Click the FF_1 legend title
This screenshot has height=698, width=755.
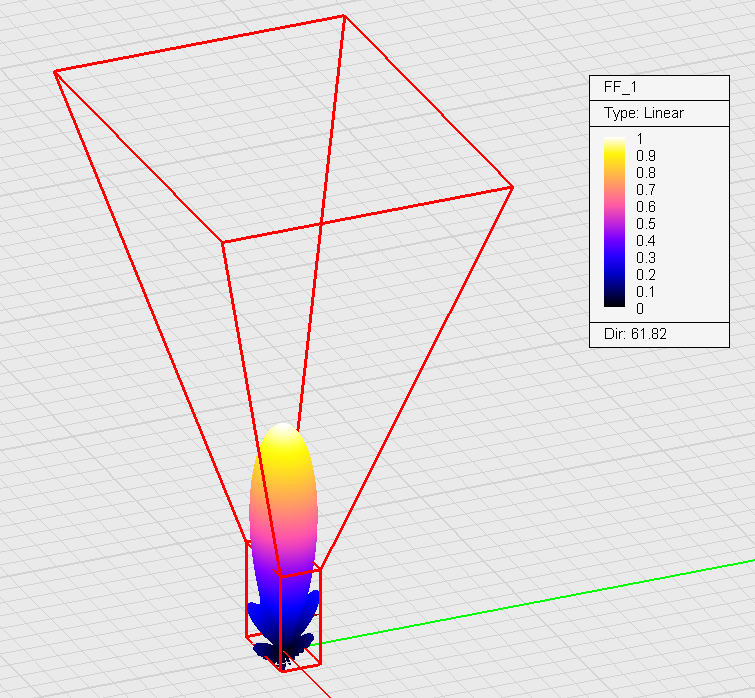click(620, 87)
